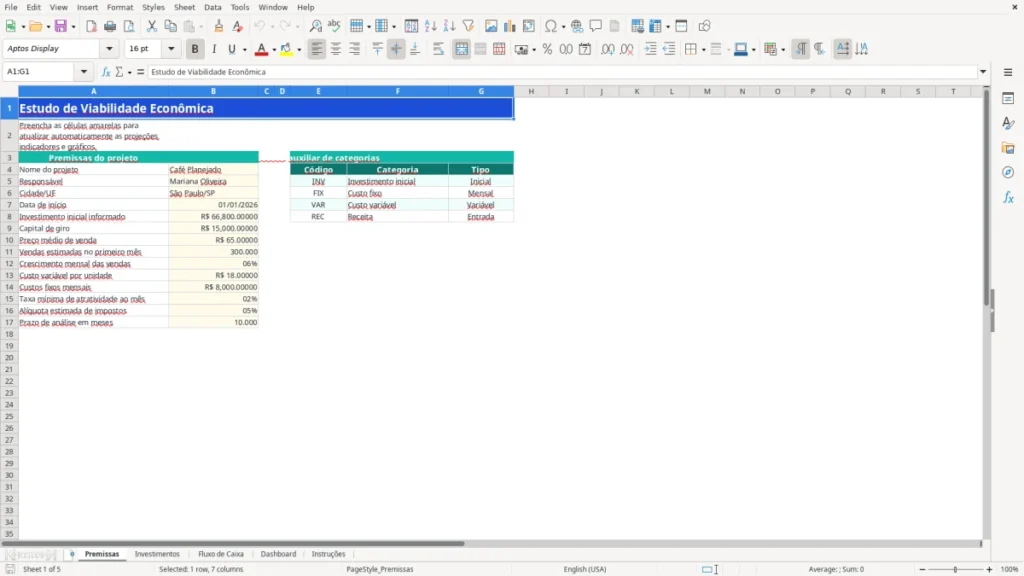Insert a chart
This screenshot has width=1024, height=576.
[510, 26]
